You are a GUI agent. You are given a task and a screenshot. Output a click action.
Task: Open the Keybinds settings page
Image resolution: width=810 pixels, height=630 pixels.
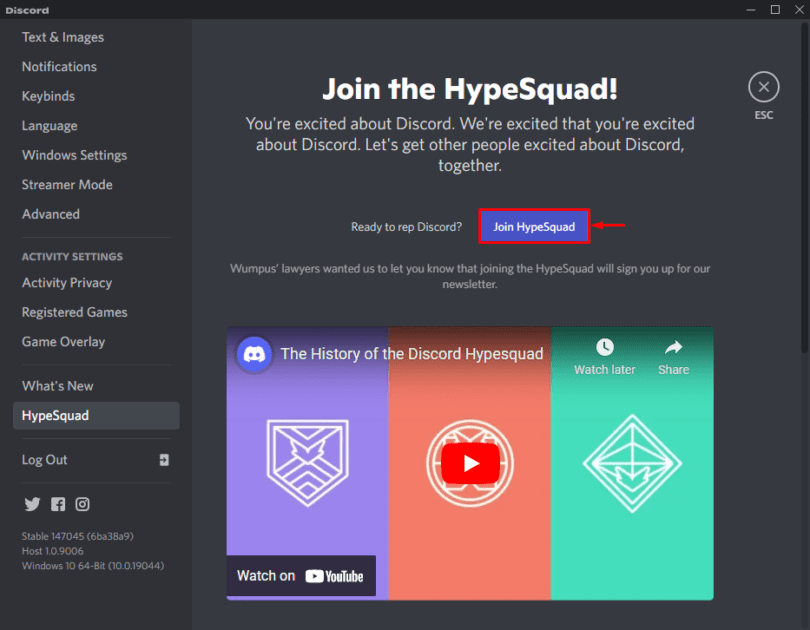click(x=47, y=96)
